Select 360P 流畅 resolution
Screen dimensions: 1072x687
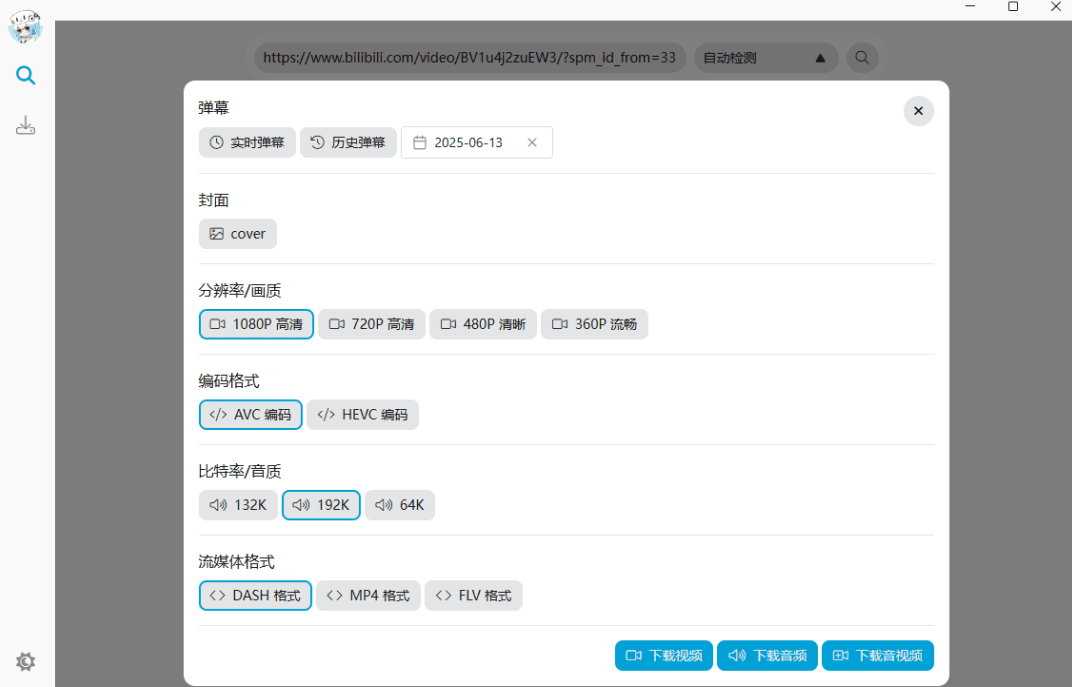coord(594,324)
